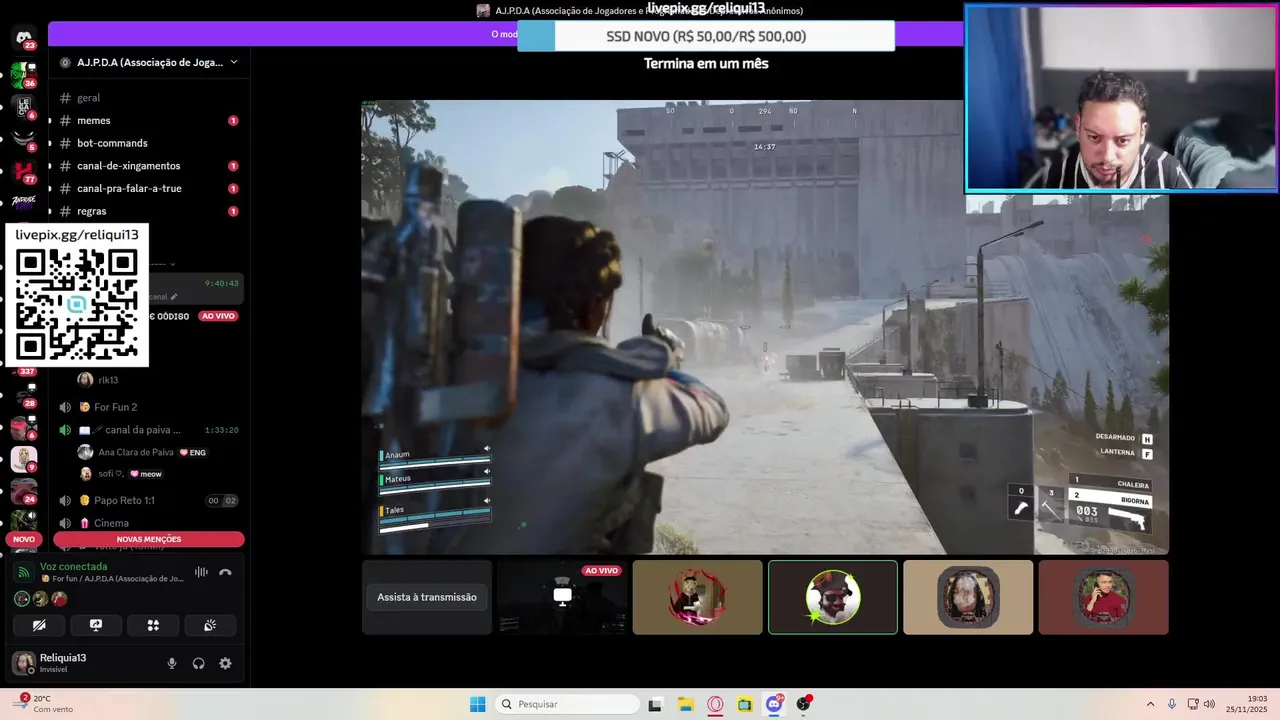Image resolution: width=1280 pixels, height=720 pixels.
Task: Edit channel pencil icon near timer
Action: click(174, 297)
